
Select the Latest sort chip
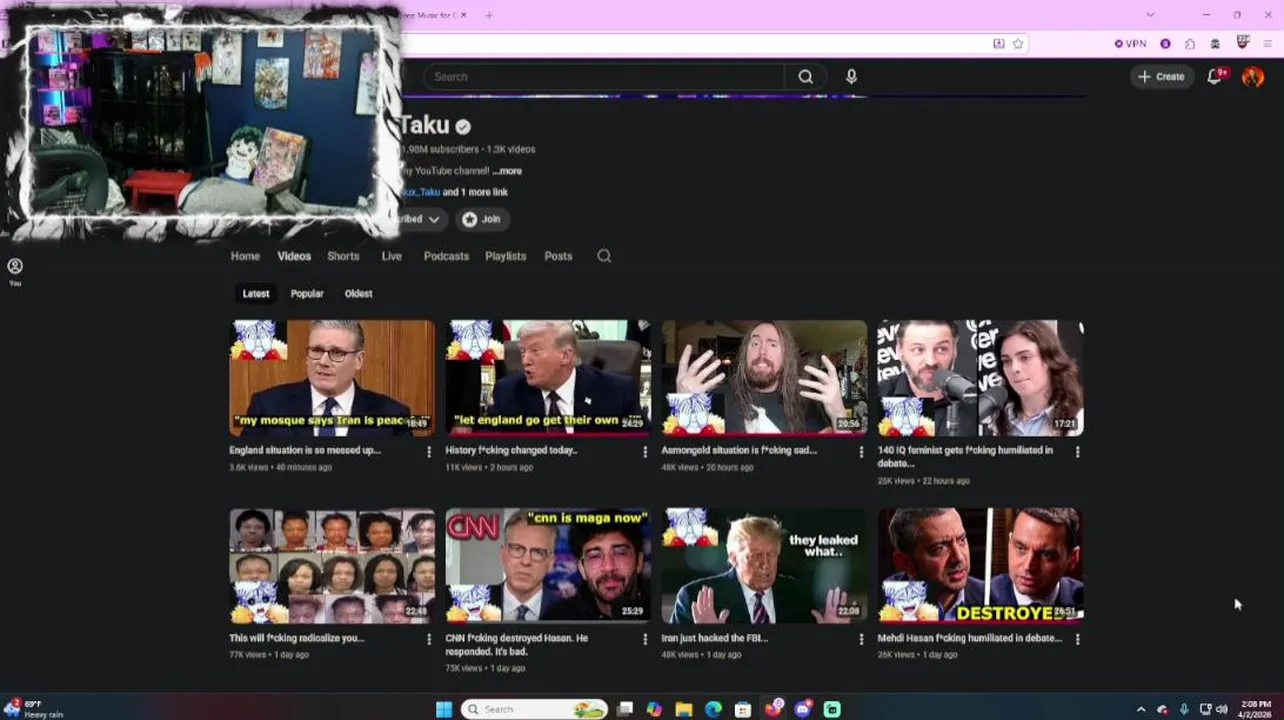256,294
